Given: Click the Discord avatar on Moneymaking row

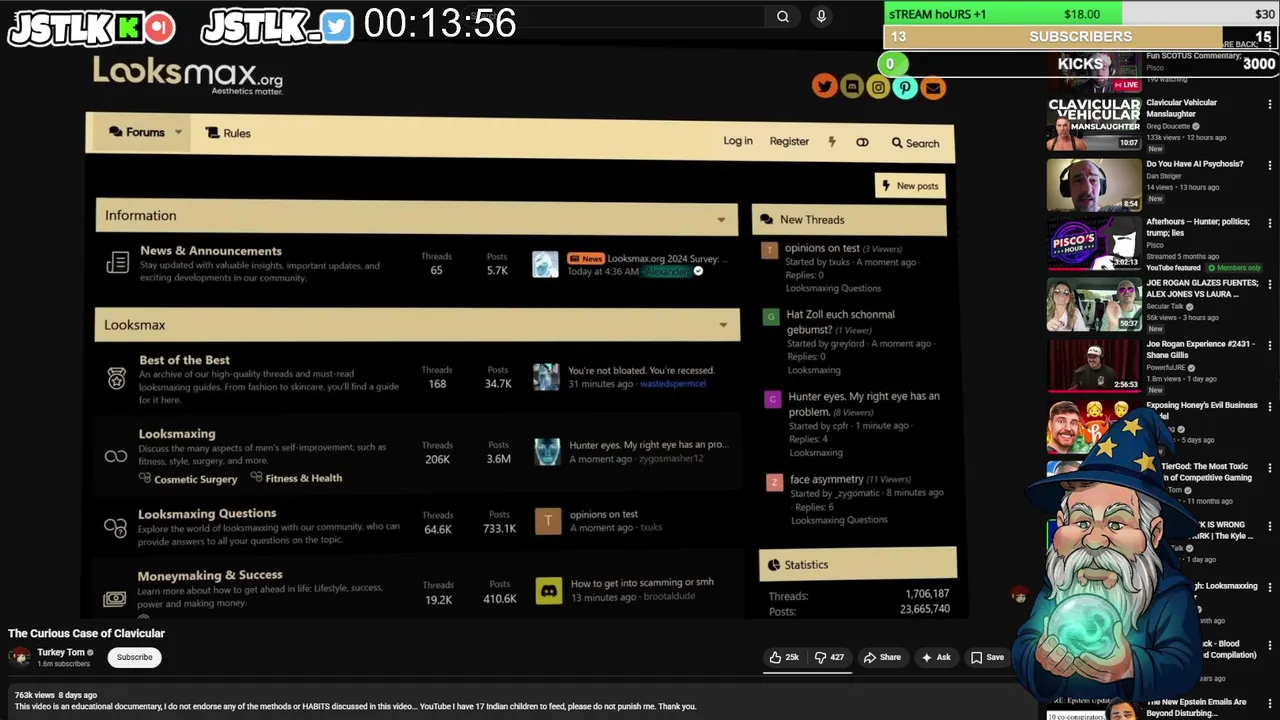Looking at the screenshot, I should coord(548,590).
